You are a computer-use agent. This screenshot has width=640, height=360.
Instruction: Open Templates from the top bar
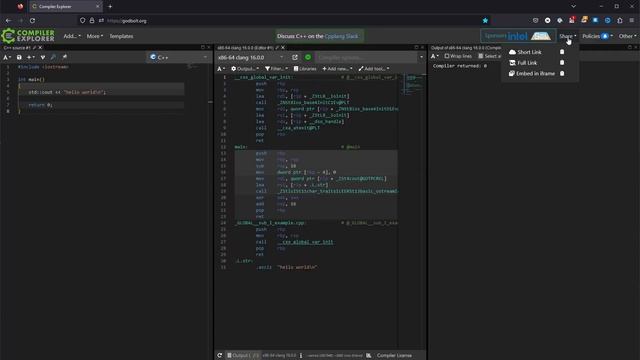tap(121, 36)
